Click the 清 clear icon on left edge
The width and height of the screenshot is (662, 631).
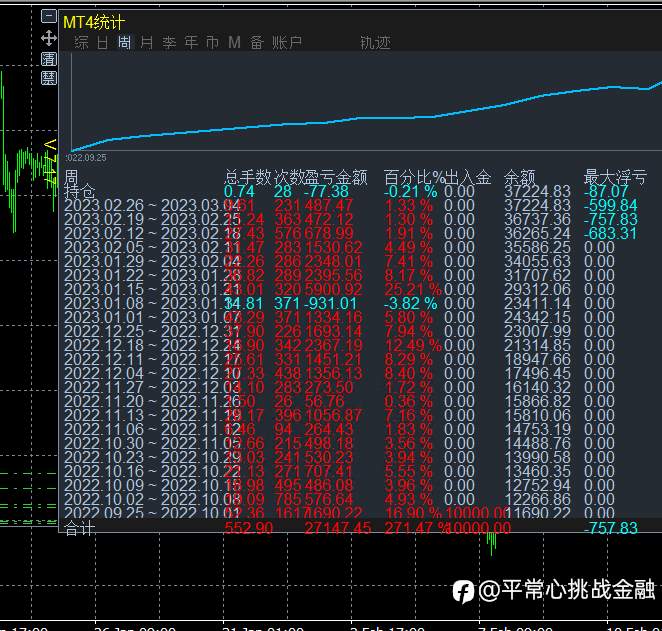point(49,59)
